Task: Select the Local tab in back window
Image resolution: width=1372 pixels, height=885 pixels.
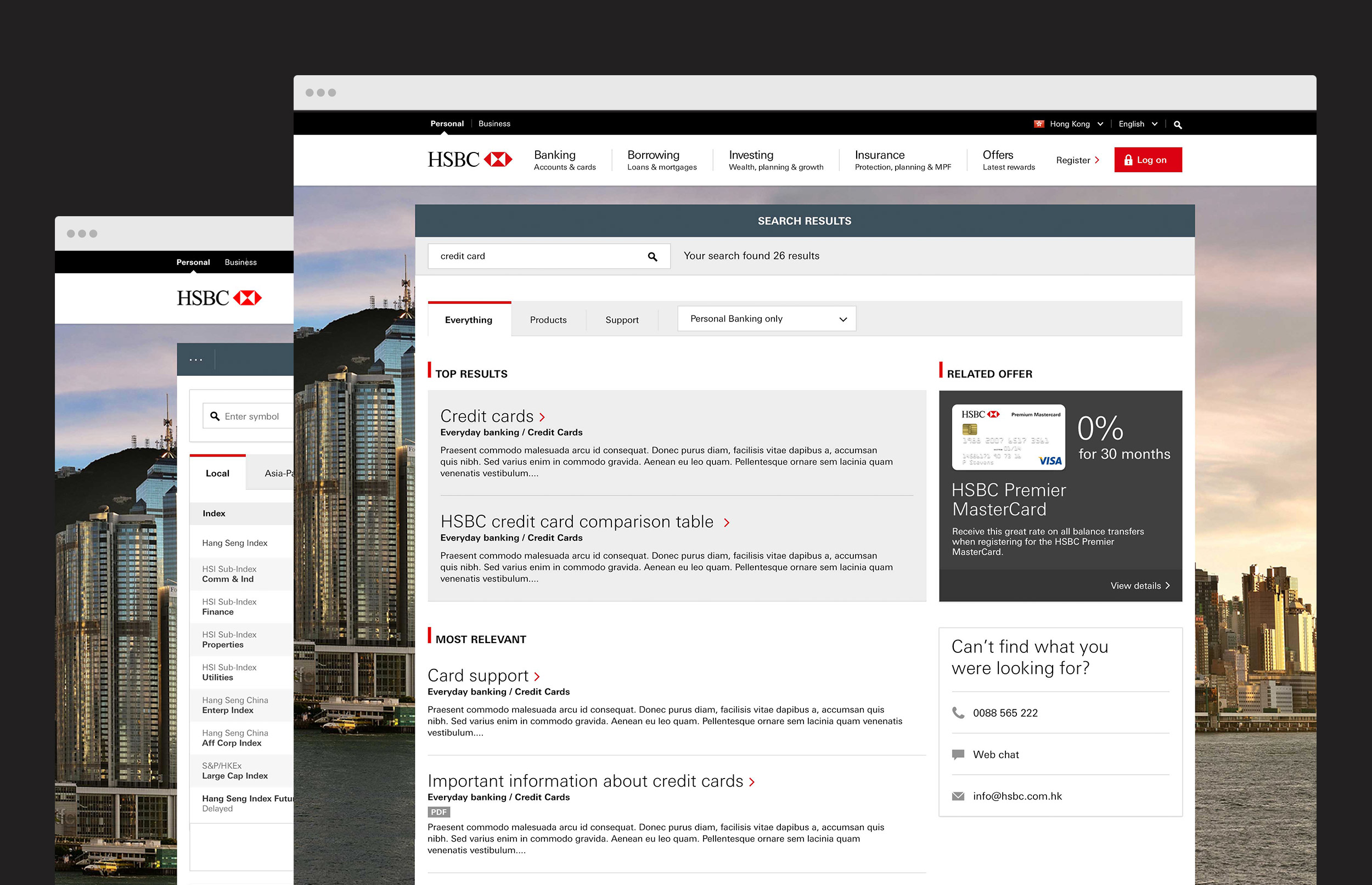Action: click(x=217, y=473)
